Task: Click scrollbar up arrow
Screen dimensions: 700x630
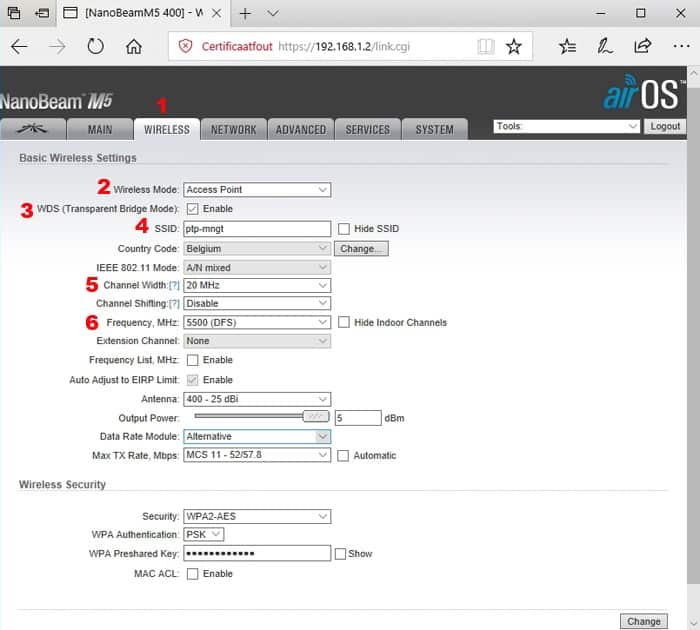Action: click(693, 73)
